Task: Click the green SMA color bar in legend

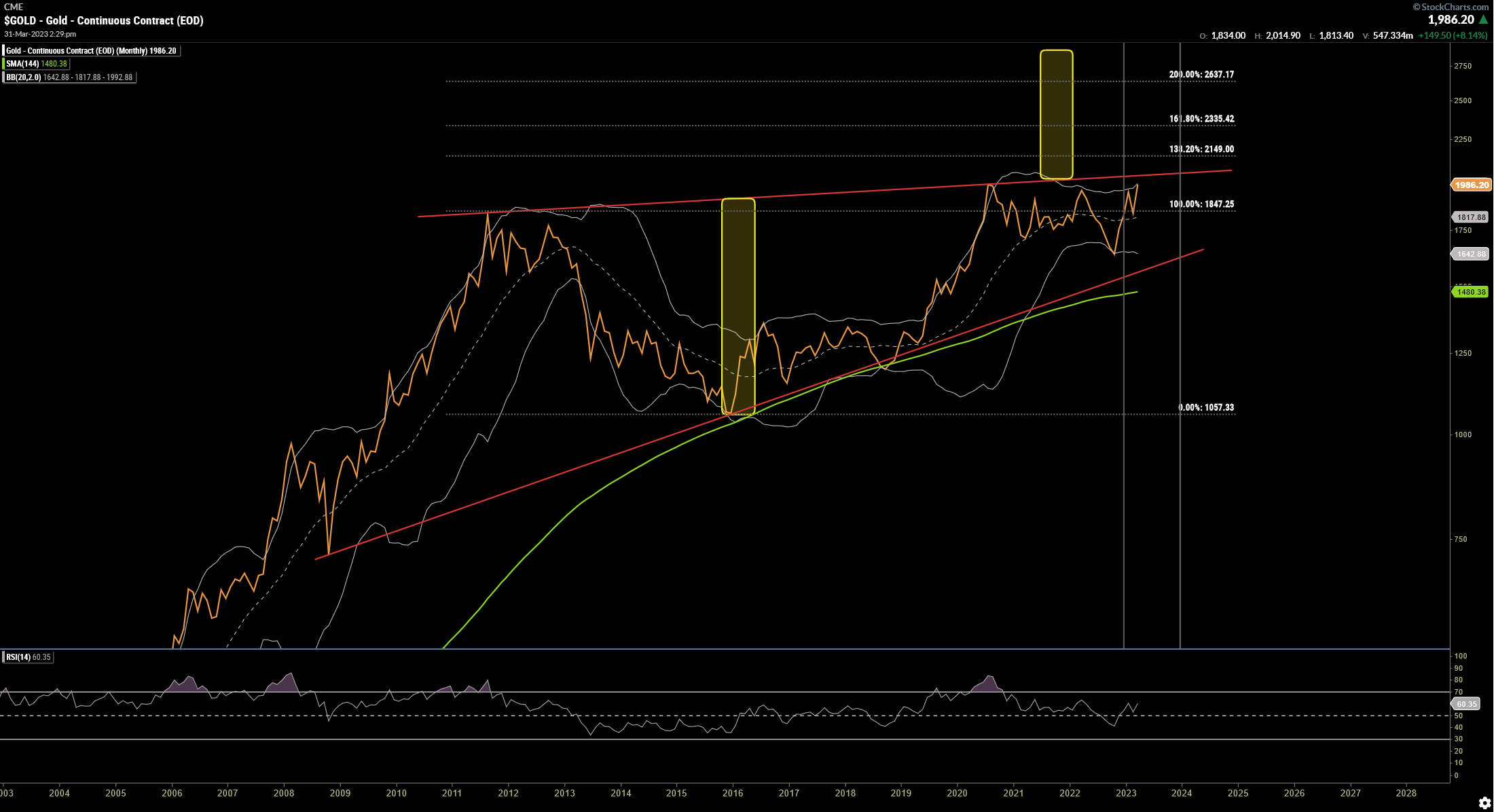Action: (x=4, y=64)
